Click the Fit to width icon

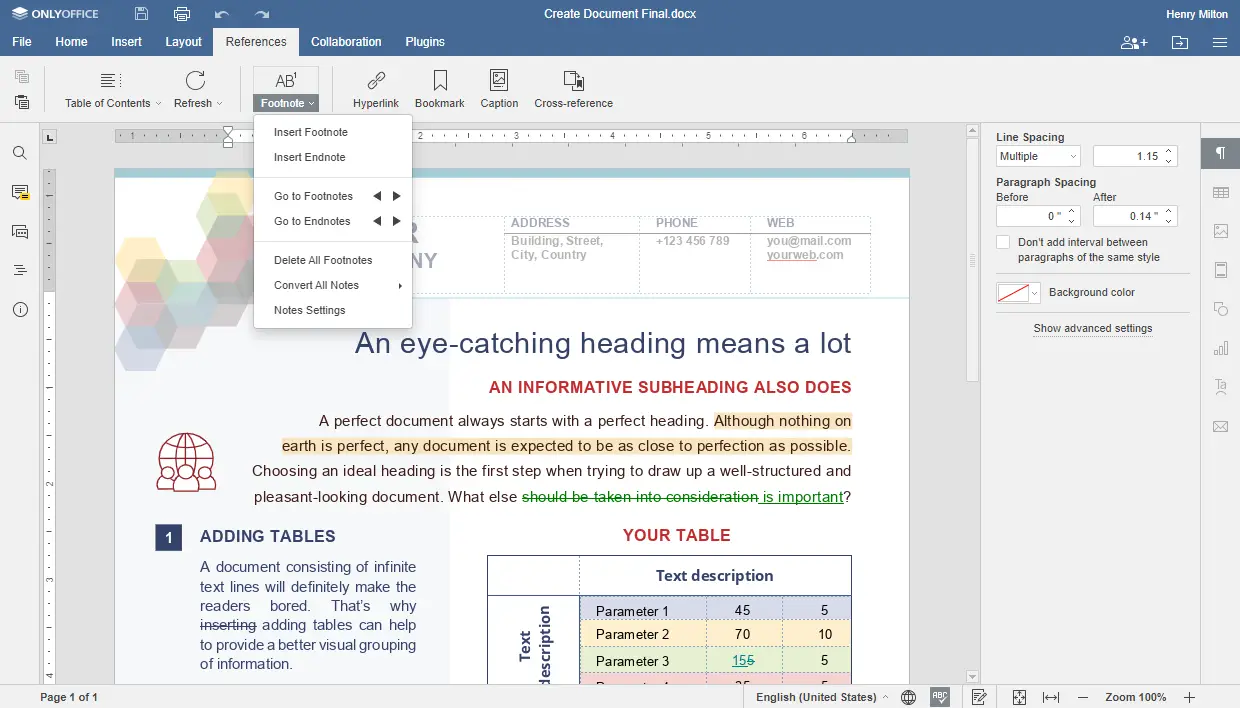(x=1051, y=697)
